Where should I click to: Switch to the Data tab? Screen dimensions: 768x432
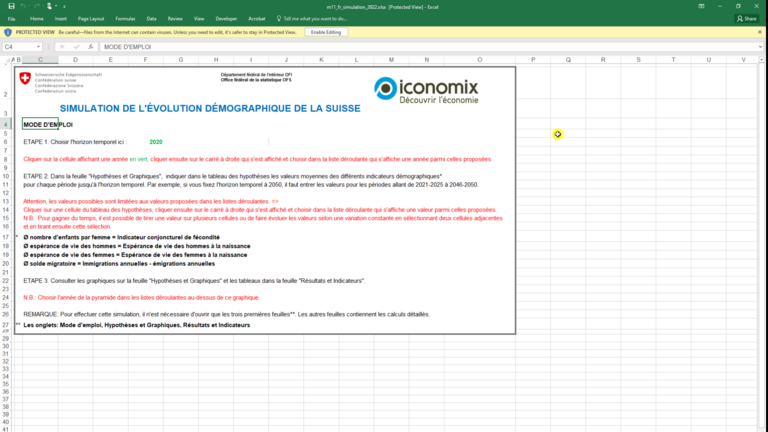point(151,19)
